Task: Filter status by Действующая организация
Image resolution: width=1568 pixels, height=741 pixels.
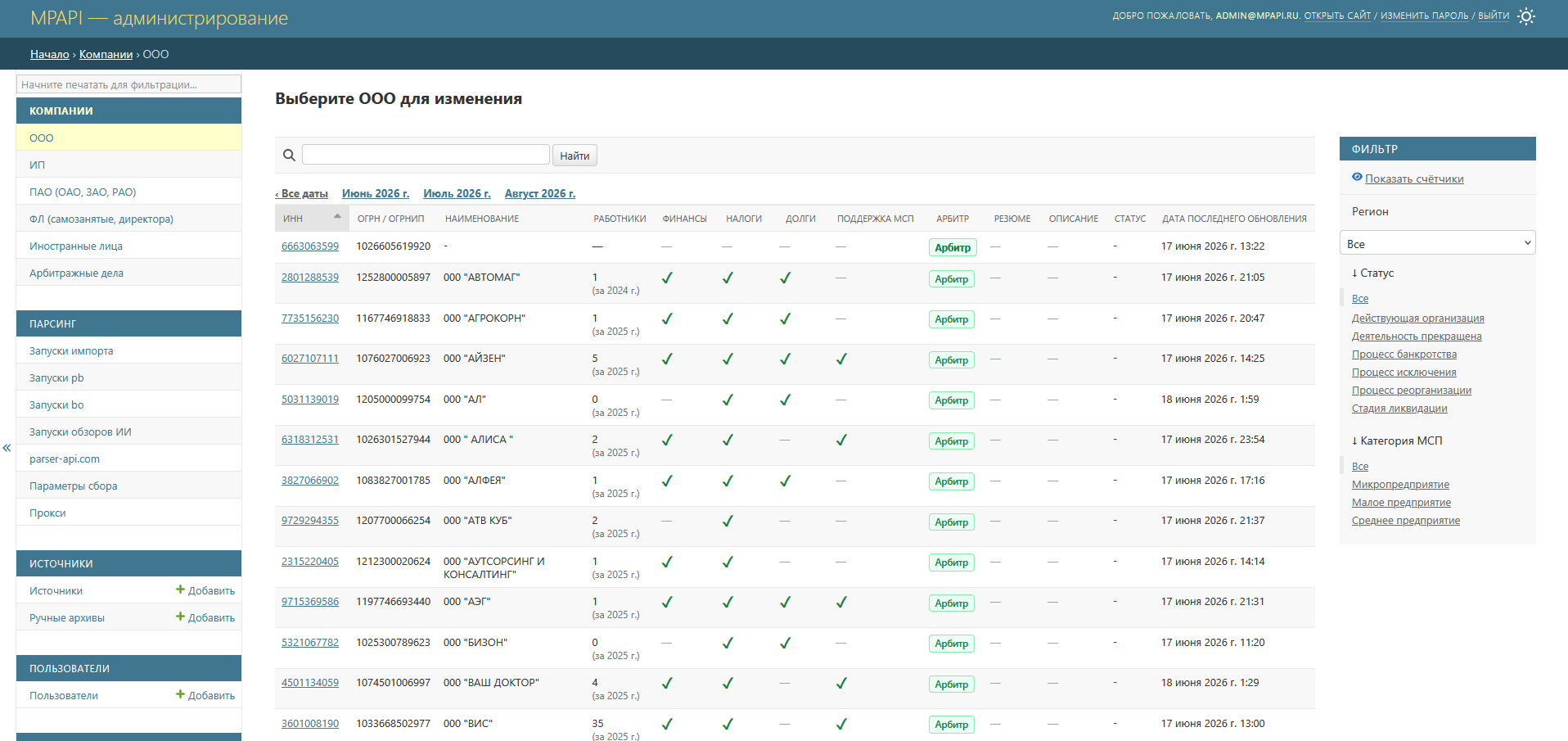Action: click(x=1418, y=319)
